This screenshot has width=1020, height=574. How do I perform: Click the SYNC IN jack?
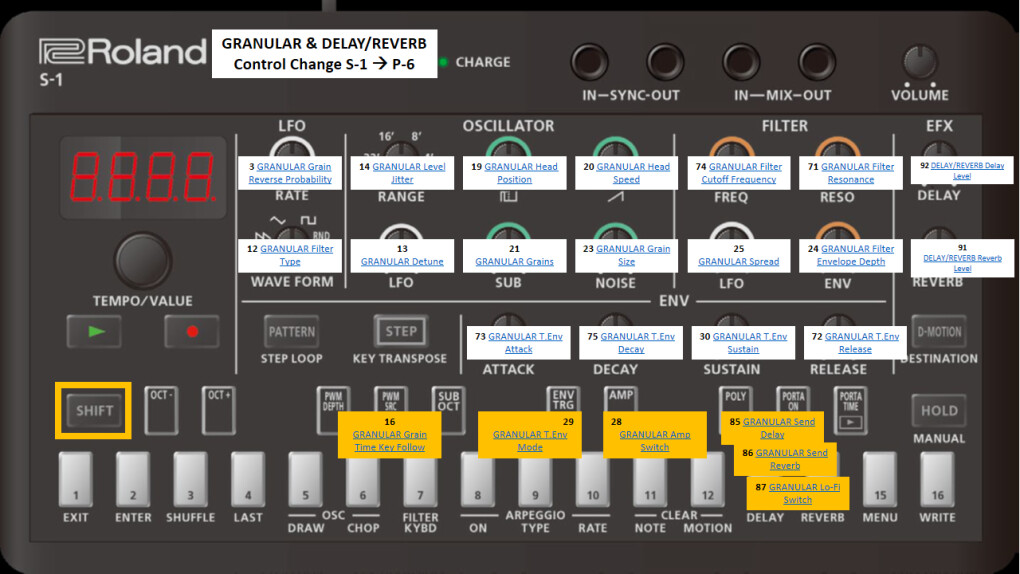[589, 62]
